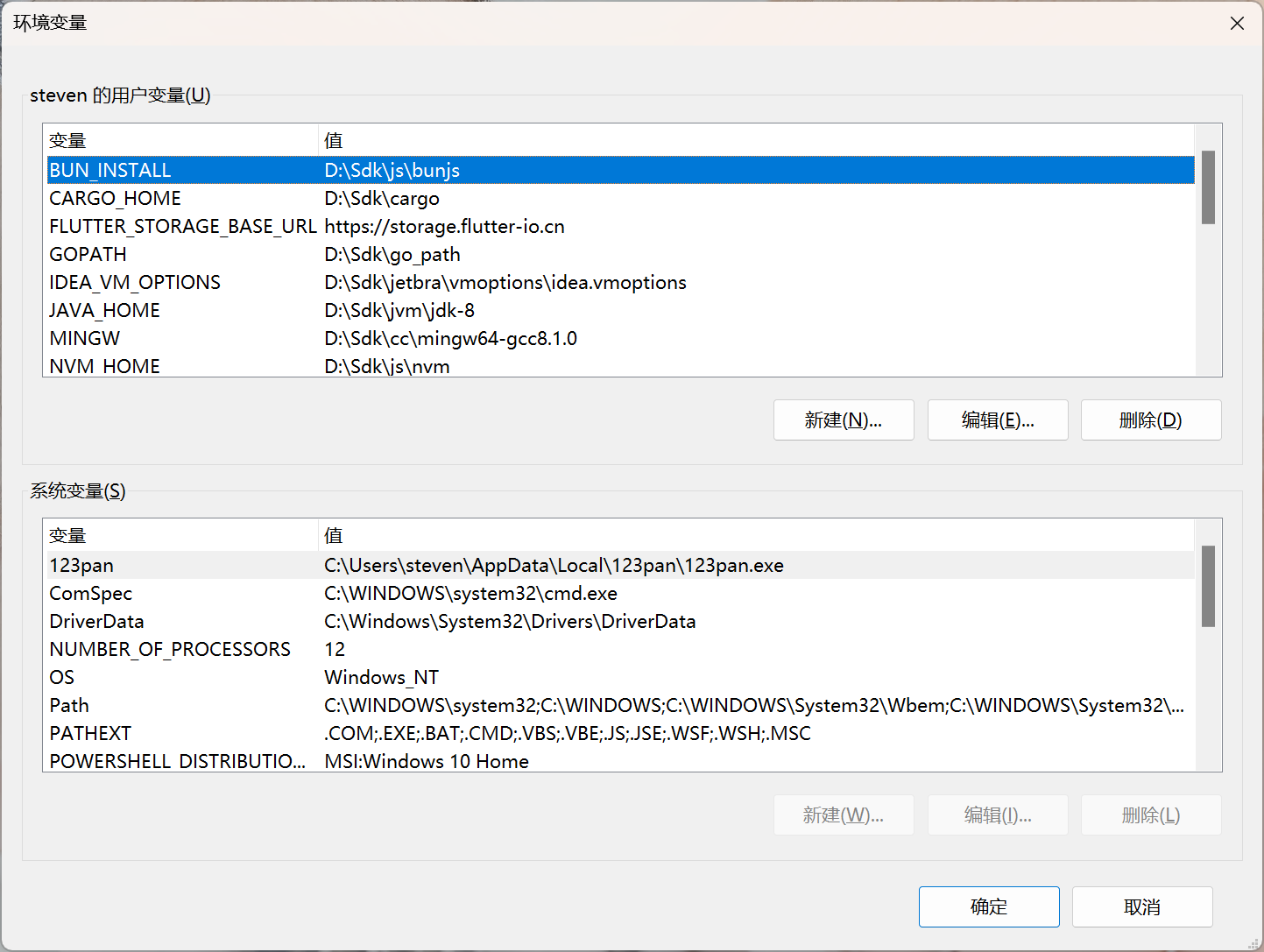Select FLUTTER_STORAGE_BASE_URL variable entry
Viewport: 1264px width, 952px height.
coord(182,226)
